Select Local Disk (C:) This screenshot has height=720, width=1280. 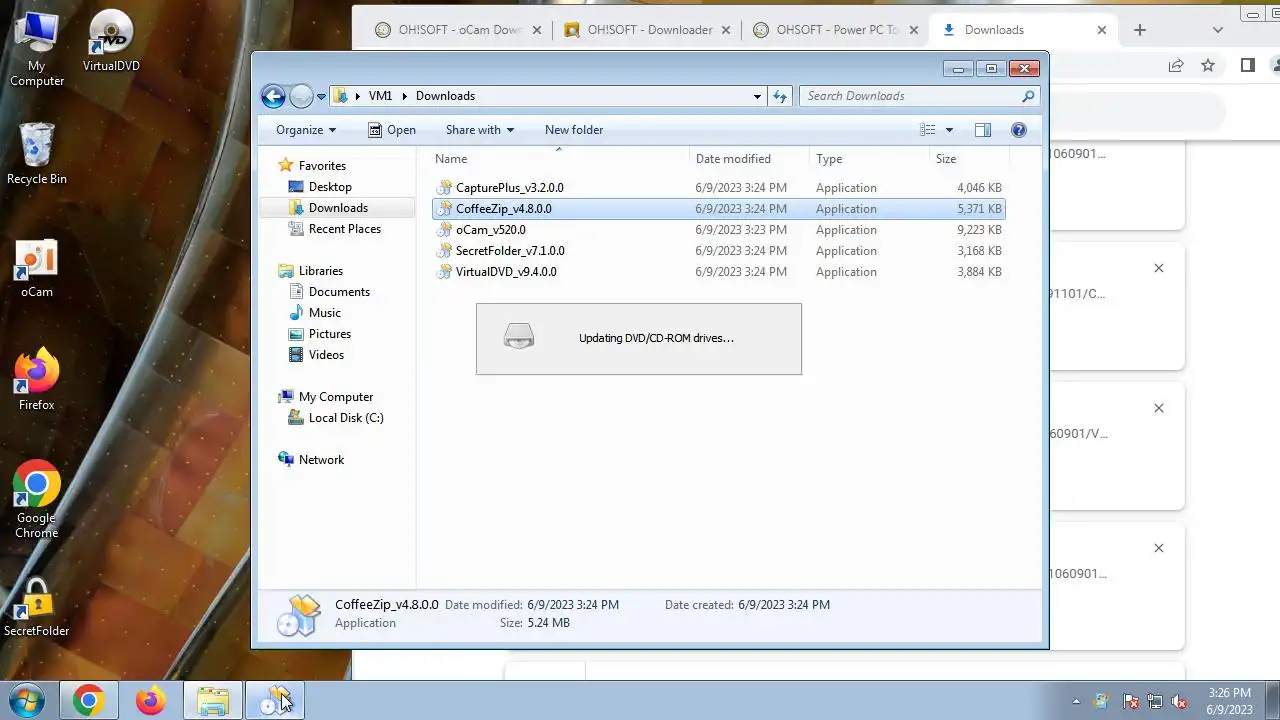tap(346, 418)
